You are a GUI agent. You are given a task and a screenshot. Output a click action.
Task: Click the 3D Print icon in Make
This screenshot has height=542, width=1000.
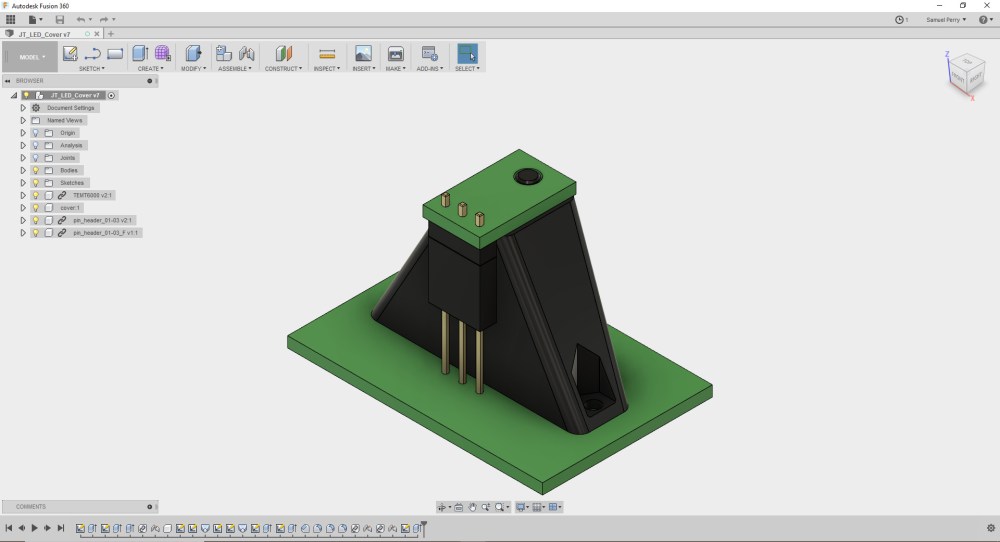click(396, 54)
